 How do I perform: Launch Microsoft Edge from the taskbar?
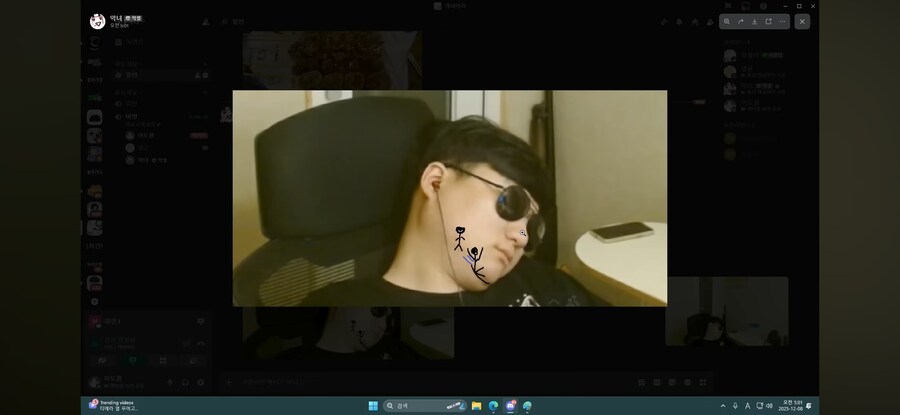[493, 406]
